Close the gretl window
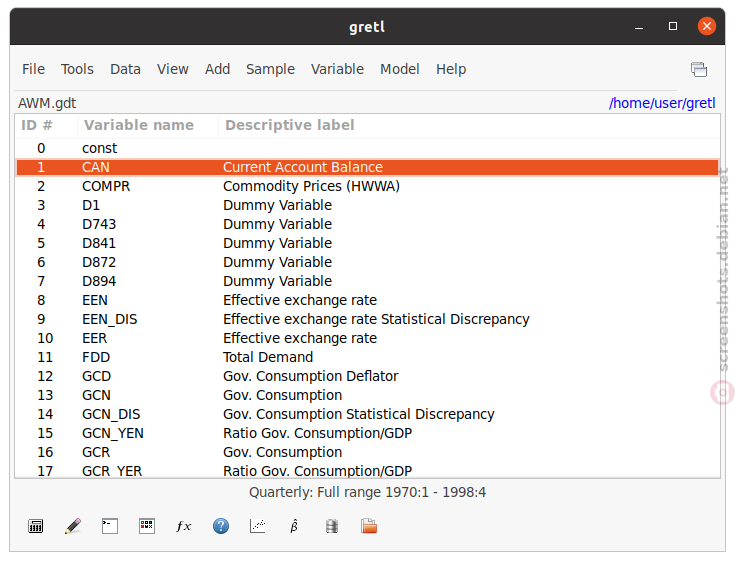This screenshot has height=561, width=735. (706, 26)
